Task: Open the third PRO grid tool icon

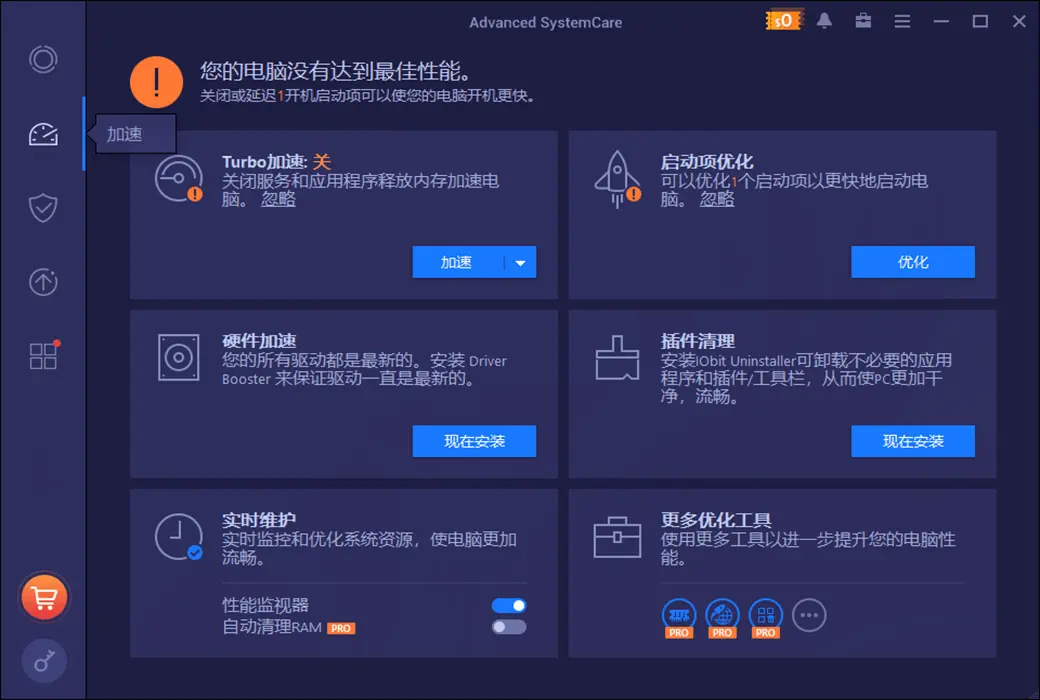Action: point(765,618)
